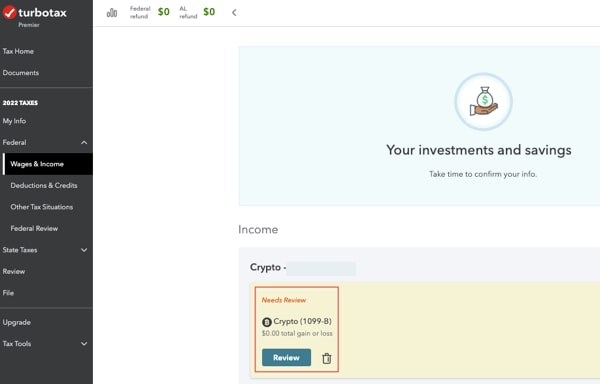Collapse refund banner with left chevron
This screenshot has height=384, width=600.
tap(234, 13)
